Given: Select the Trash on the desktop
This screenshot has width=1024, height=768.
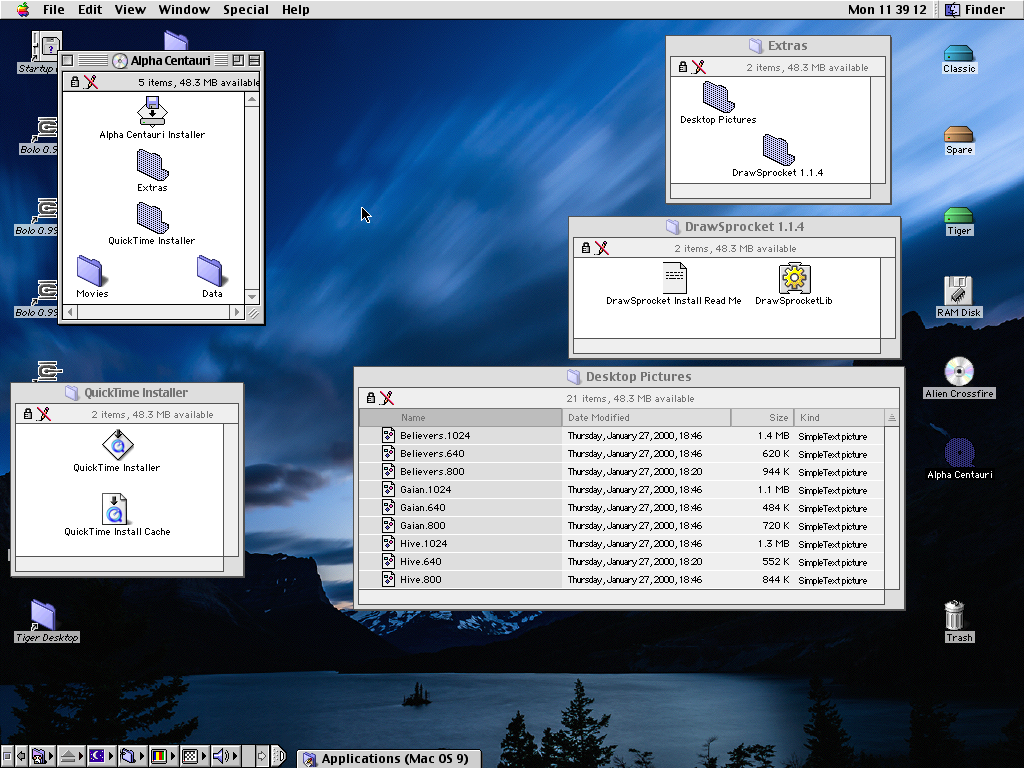Looking at the screenshot, I should pos(957,616).
